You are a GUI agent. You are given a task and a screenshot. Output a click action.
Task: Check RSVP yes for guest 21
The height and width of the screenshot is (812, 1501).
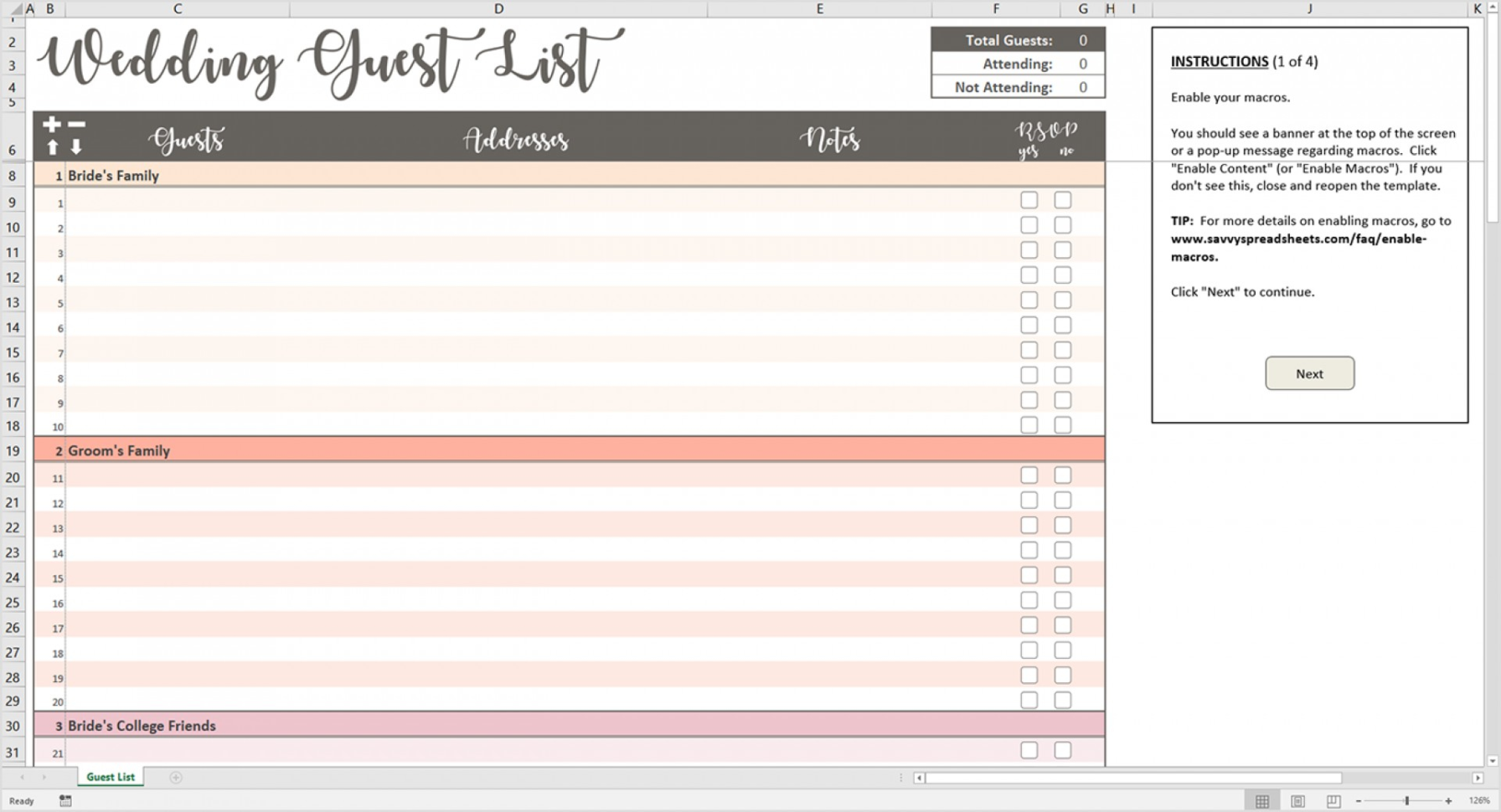(x=1029, y=750)
